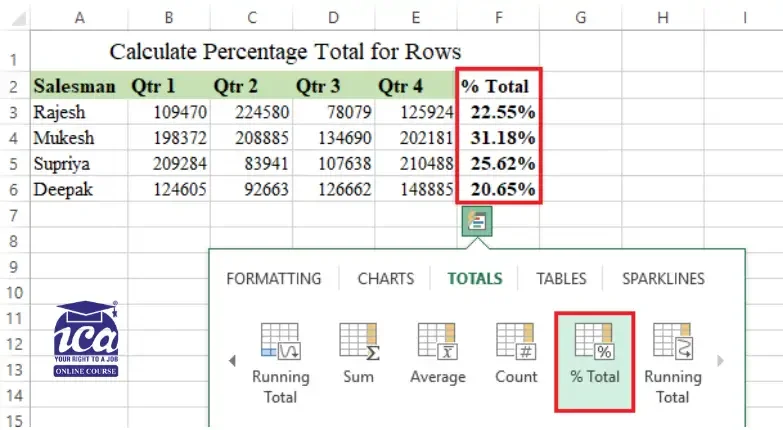783x430 pixels.
Task: Click the Quick Analysis button below column F
Action: click(x=477, y=221)
